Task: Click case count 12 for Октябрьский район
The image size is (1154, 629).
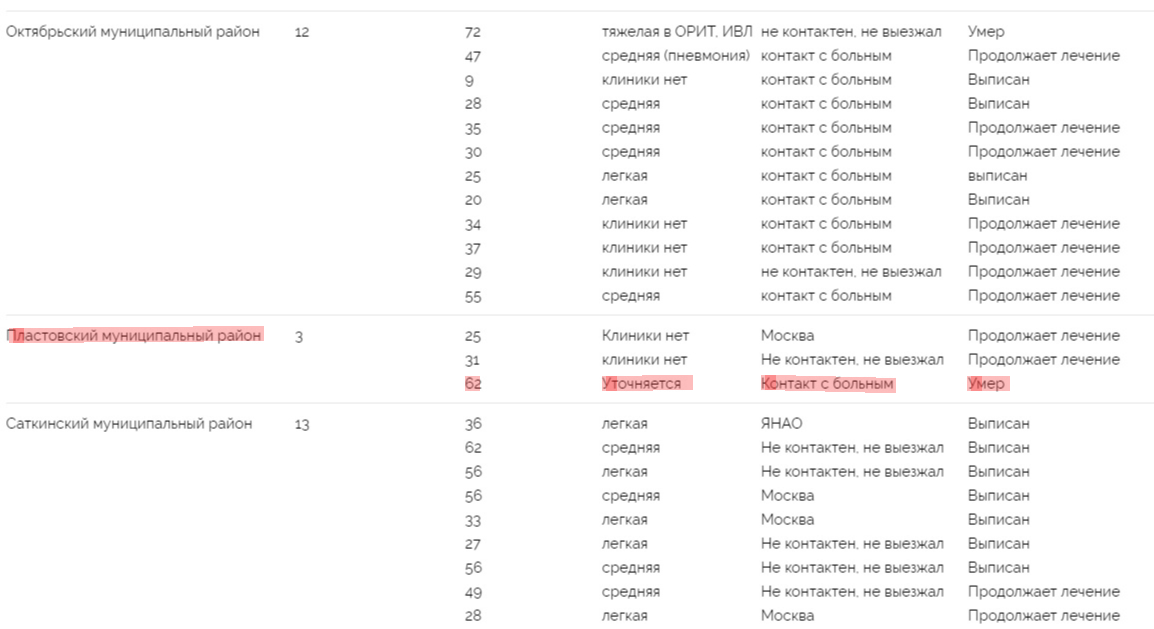Action: pyautogui.click(x=302, y=32)
